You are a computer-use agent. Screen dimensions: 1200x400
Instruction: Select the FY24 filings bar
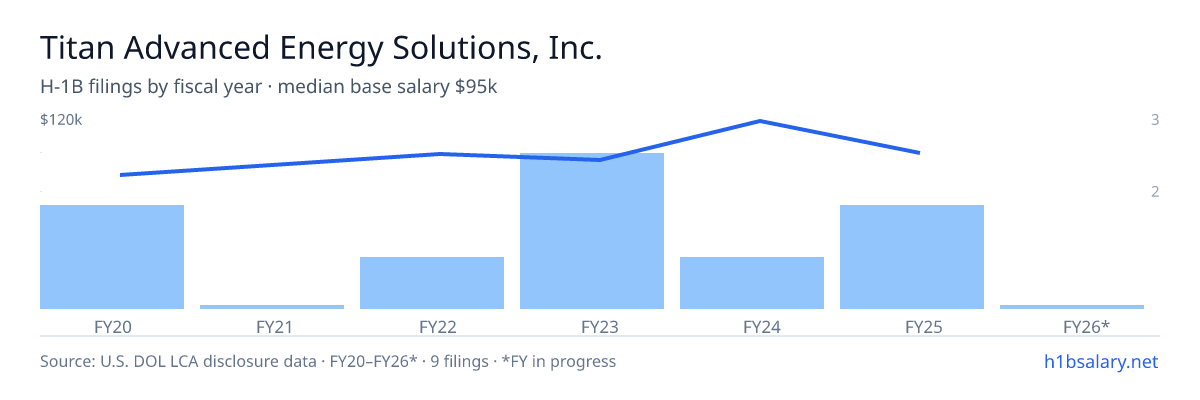pos(752,283)
